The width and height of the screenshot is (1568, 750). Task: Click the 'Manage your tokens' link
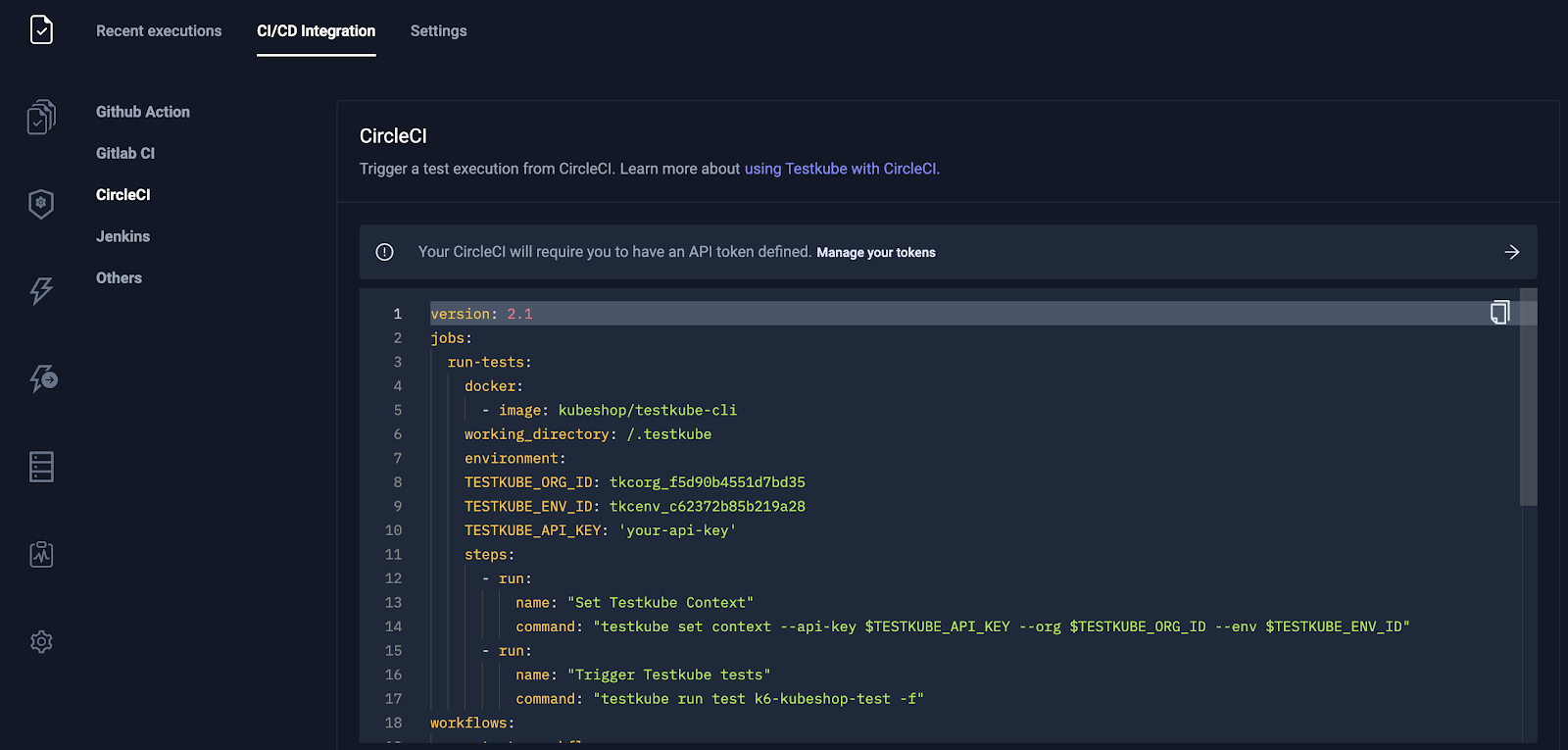pos(876,253)
